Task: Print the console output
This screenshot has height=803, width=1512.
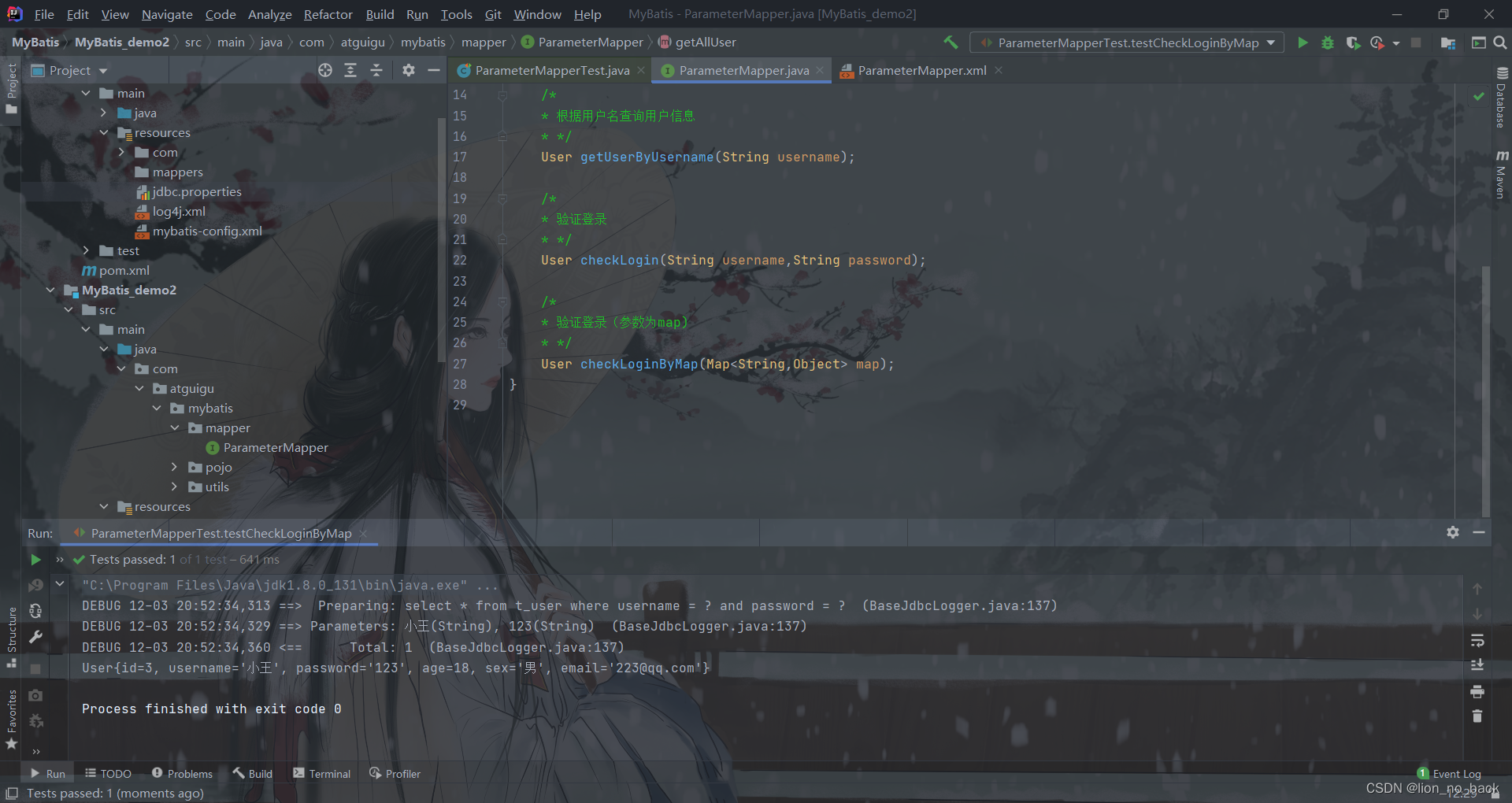Action: click(1477, 691)
